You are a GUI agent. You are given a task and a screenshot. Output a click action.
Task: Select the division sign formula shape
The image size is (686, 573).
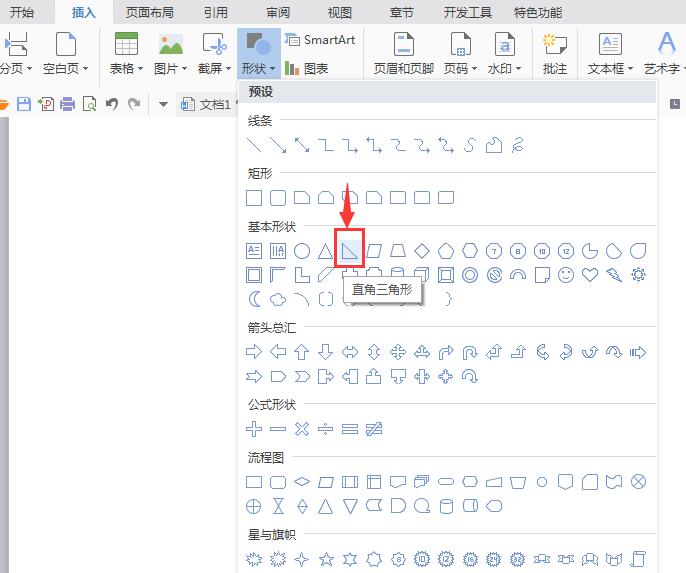pyautogui.click(x=326, y=429)
